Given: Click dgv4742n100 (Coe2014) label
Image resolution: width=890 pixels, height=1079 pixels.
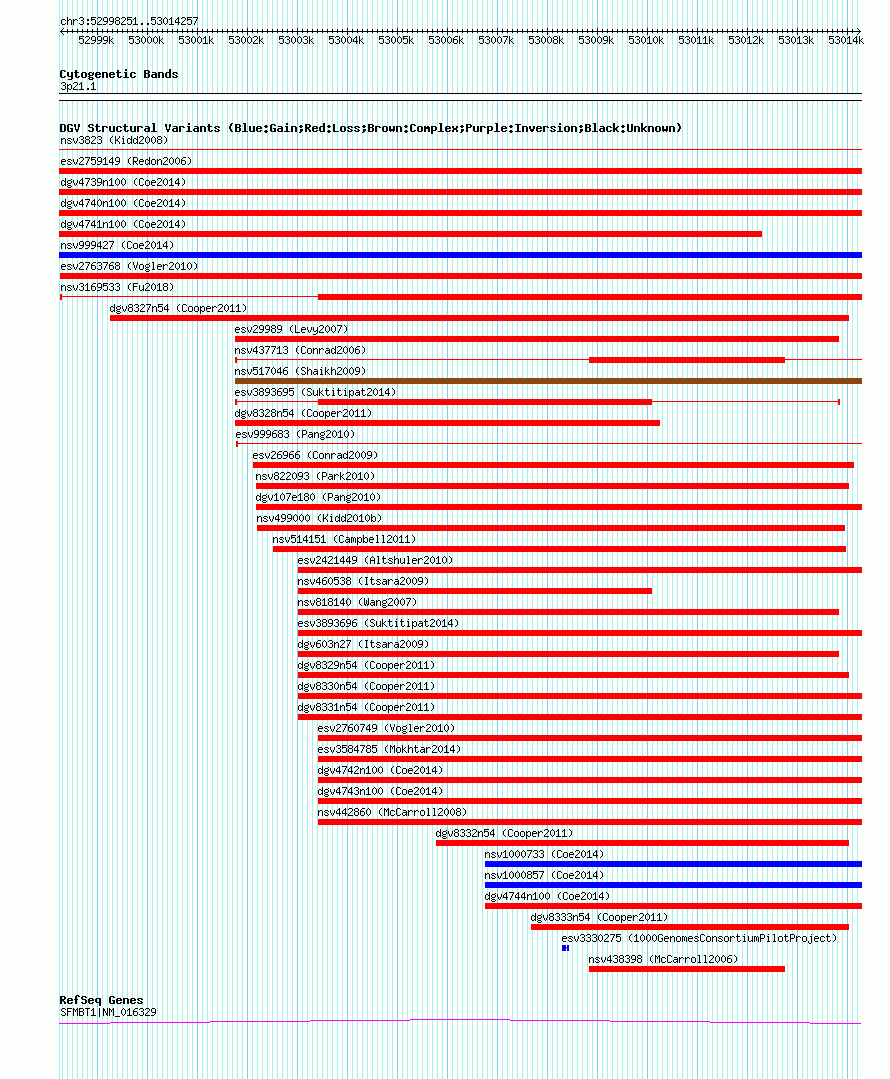Looking at the screenshot, I should pyautogui.click(x=380, y=770).
